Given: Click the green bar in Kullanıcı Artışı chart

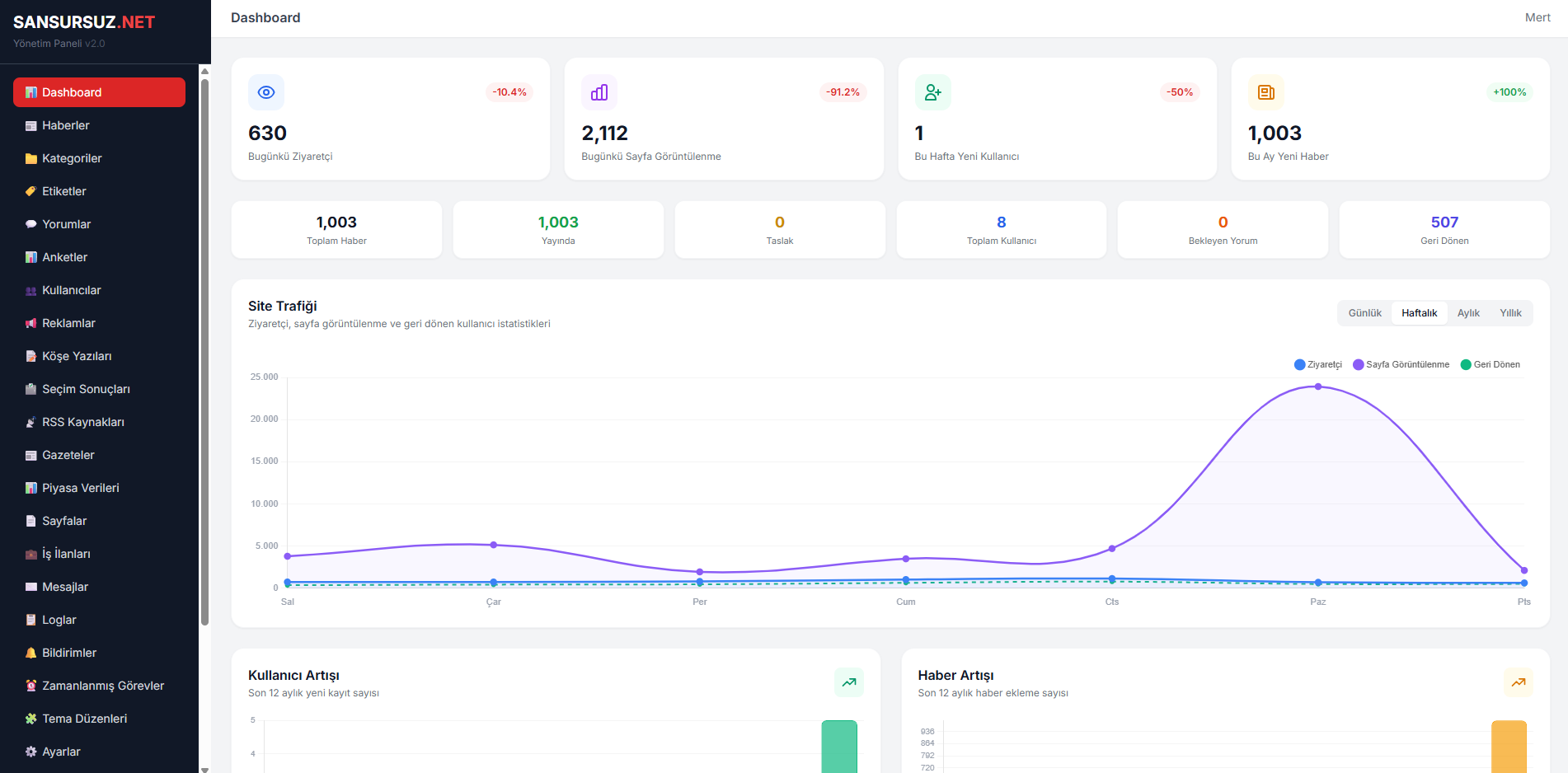Looking at the screenshot, I should (839, 747).
